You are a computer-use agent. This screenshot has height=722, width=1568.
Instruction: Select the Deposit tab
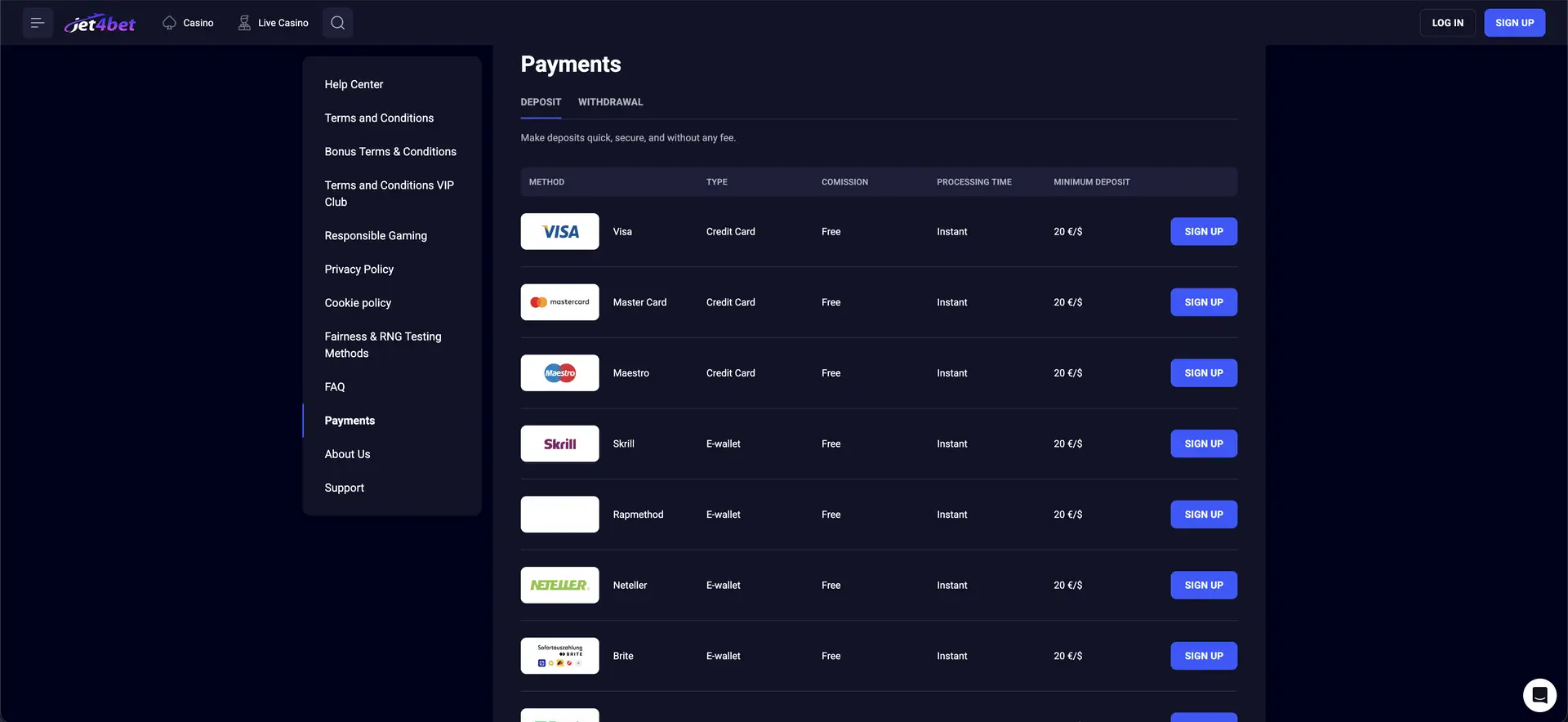[x=541, y=102]
